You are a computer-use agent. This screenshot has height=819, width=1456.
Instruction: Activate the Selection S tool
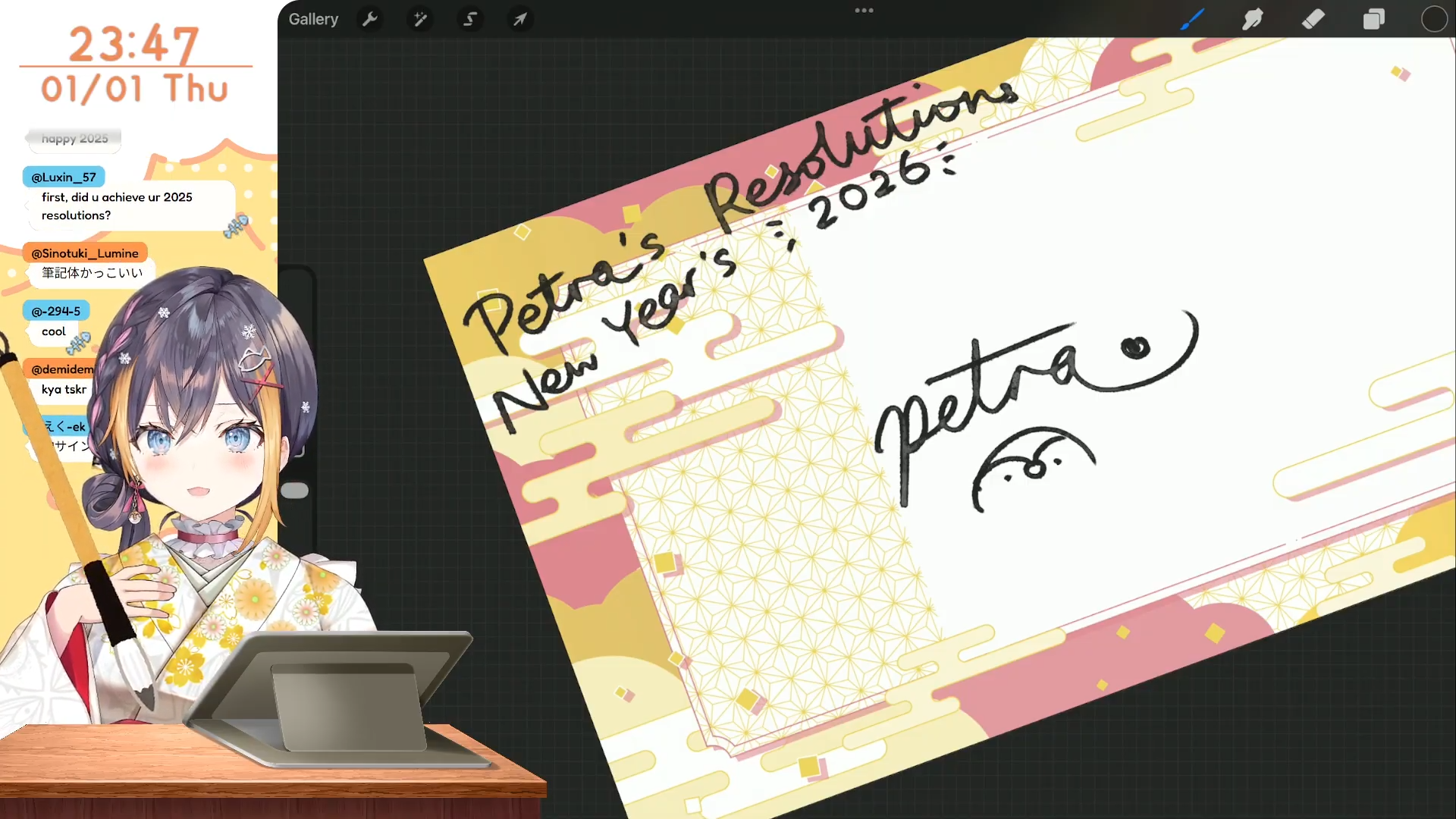(x=470, y=20)
